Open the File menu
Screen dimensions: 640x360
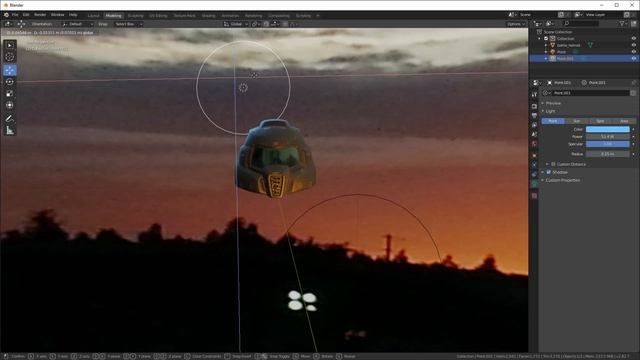click(x=15, y=15)
